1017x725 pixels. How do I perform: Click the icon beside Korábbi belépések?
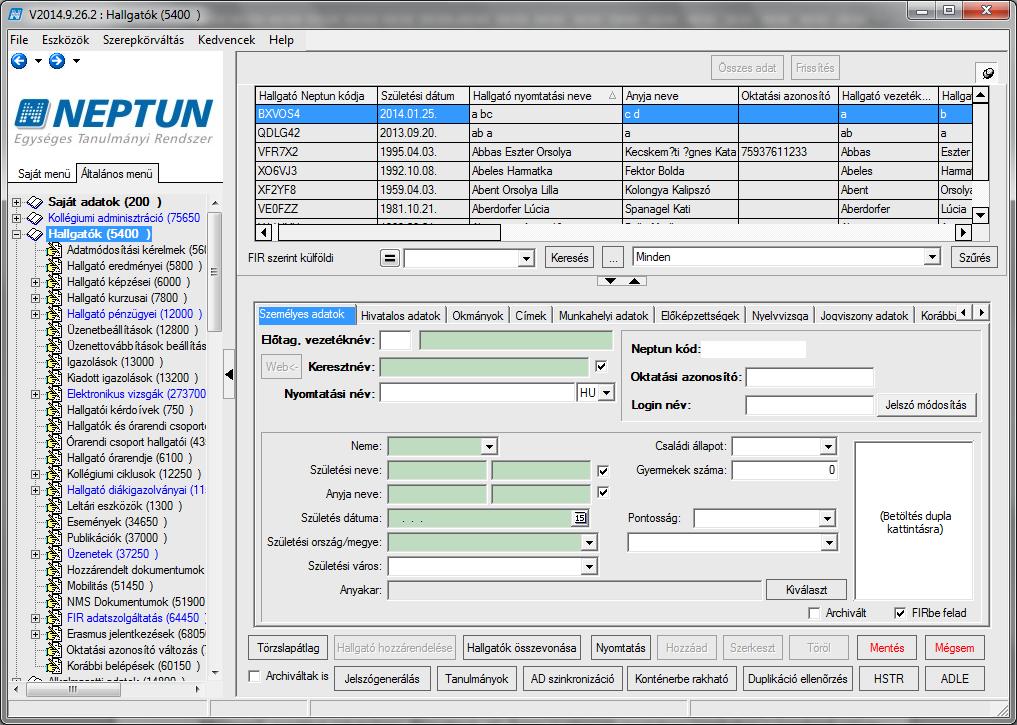pos(54,666)
